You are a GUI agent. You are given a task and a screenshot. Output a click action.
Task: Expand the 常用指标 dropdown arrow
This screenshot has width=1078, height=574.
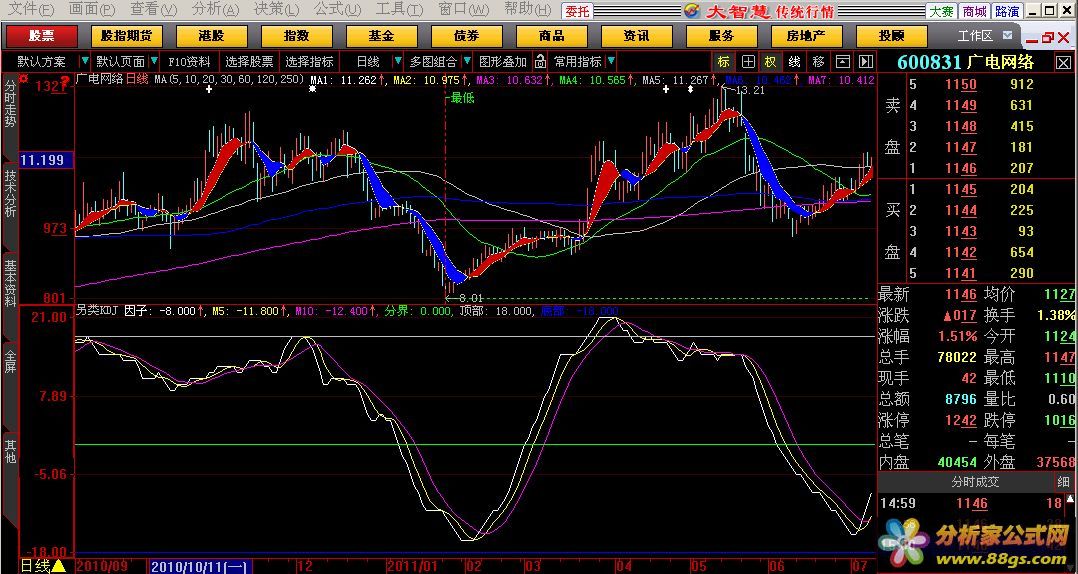point(611,61)
